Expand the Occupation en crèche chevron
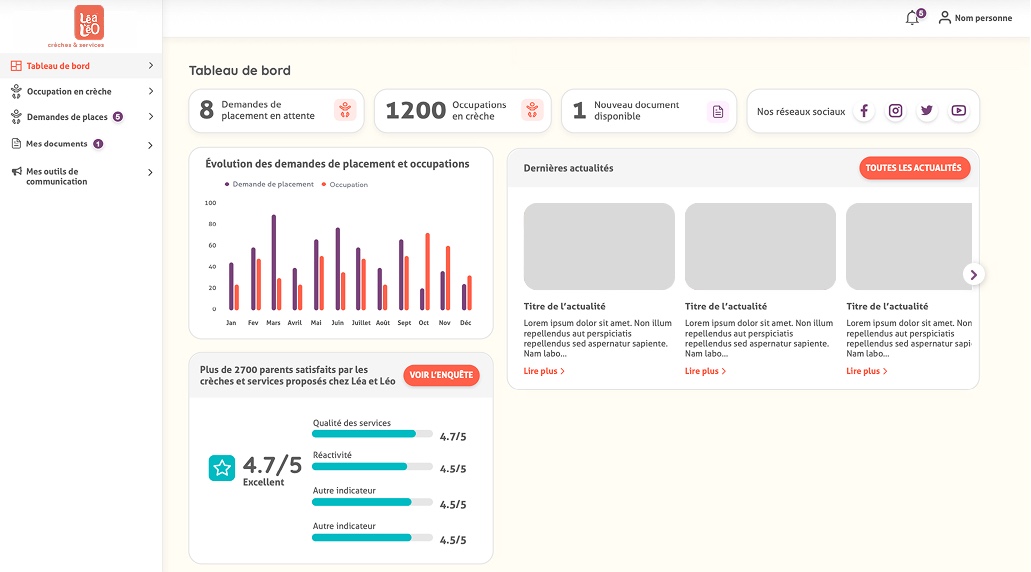The width and height of the screenshot is (1031, 572). [151, 91]
